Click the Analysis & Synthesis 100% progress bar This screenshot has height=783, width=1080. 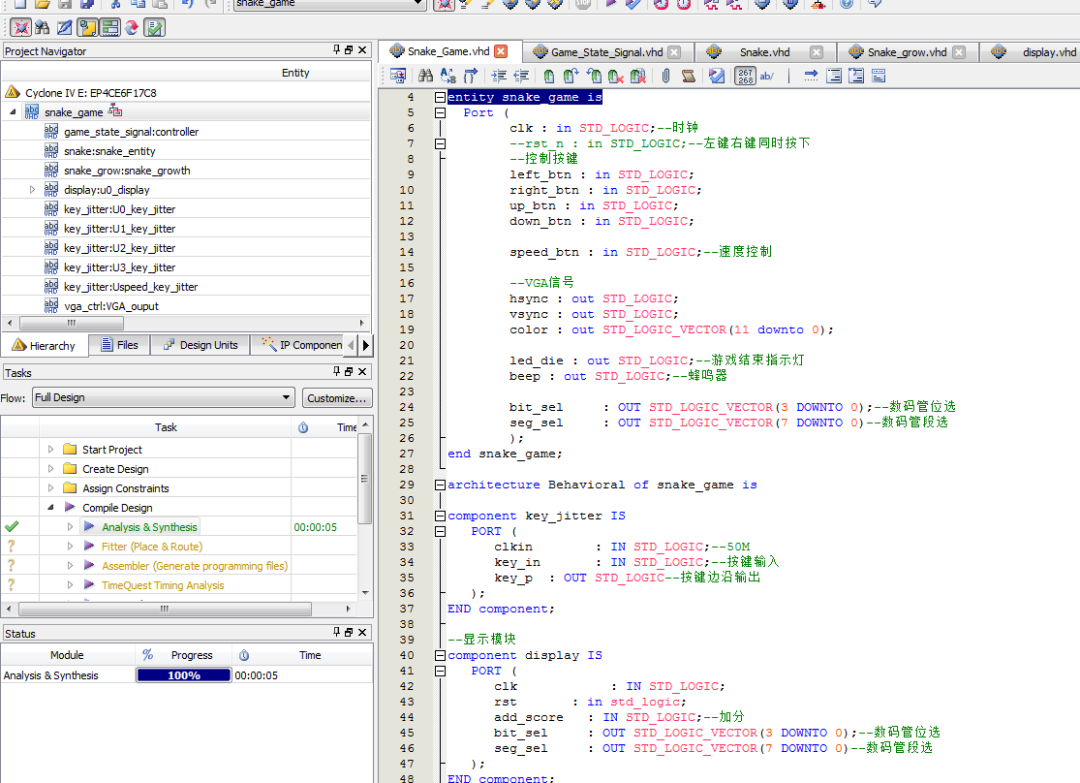(x=183, y=676)
